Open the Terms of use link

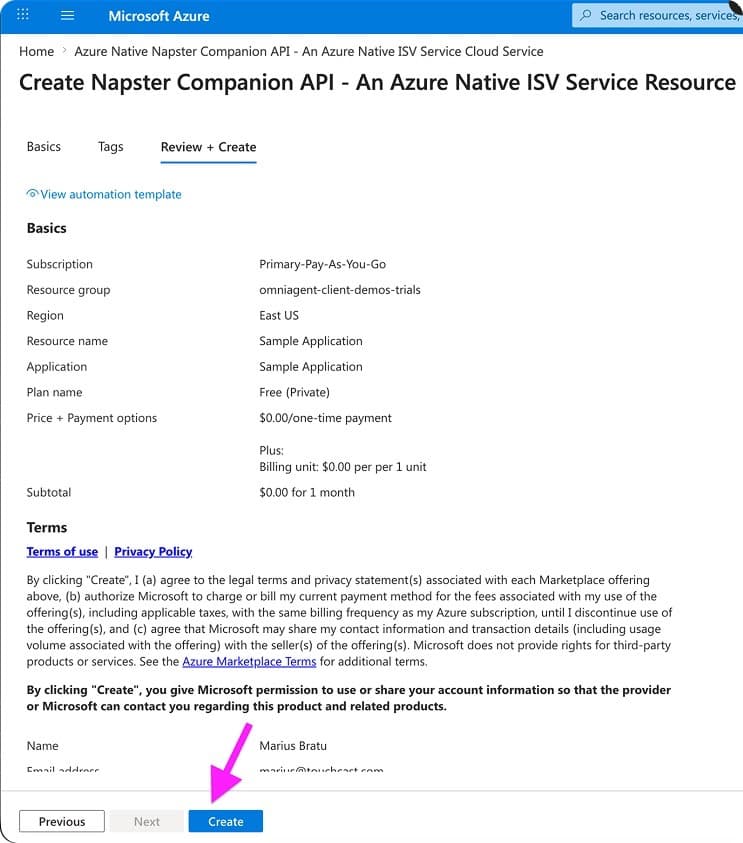pyautogui.click(x=62, y=552)
